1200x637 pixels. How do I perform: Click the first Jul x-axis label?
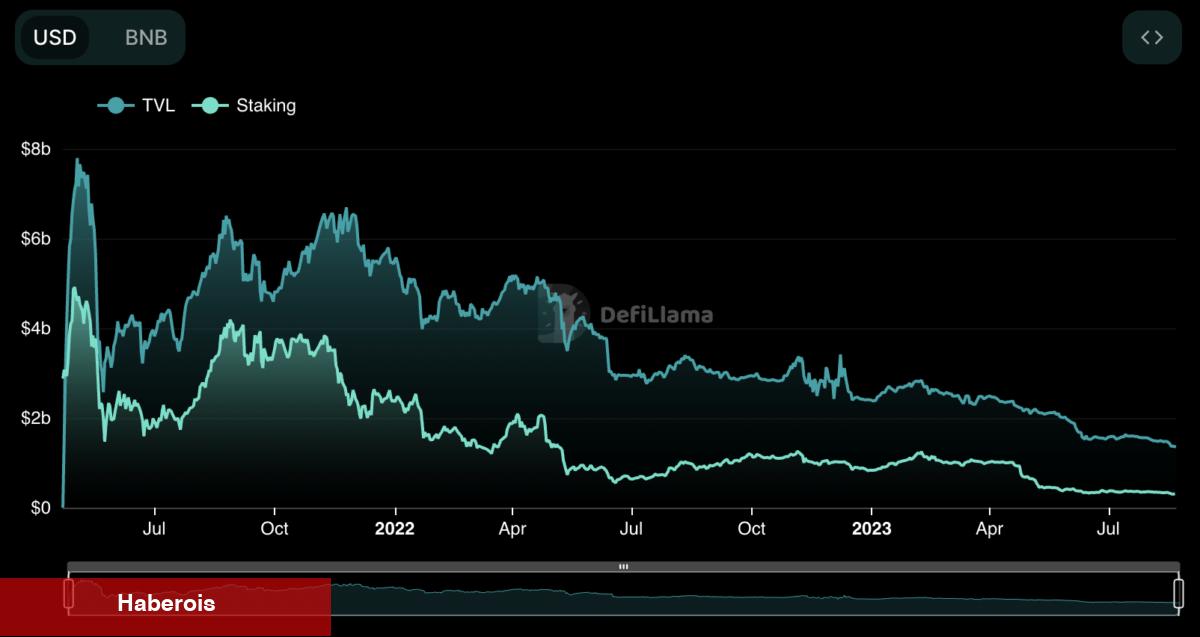tap(154, 528)
